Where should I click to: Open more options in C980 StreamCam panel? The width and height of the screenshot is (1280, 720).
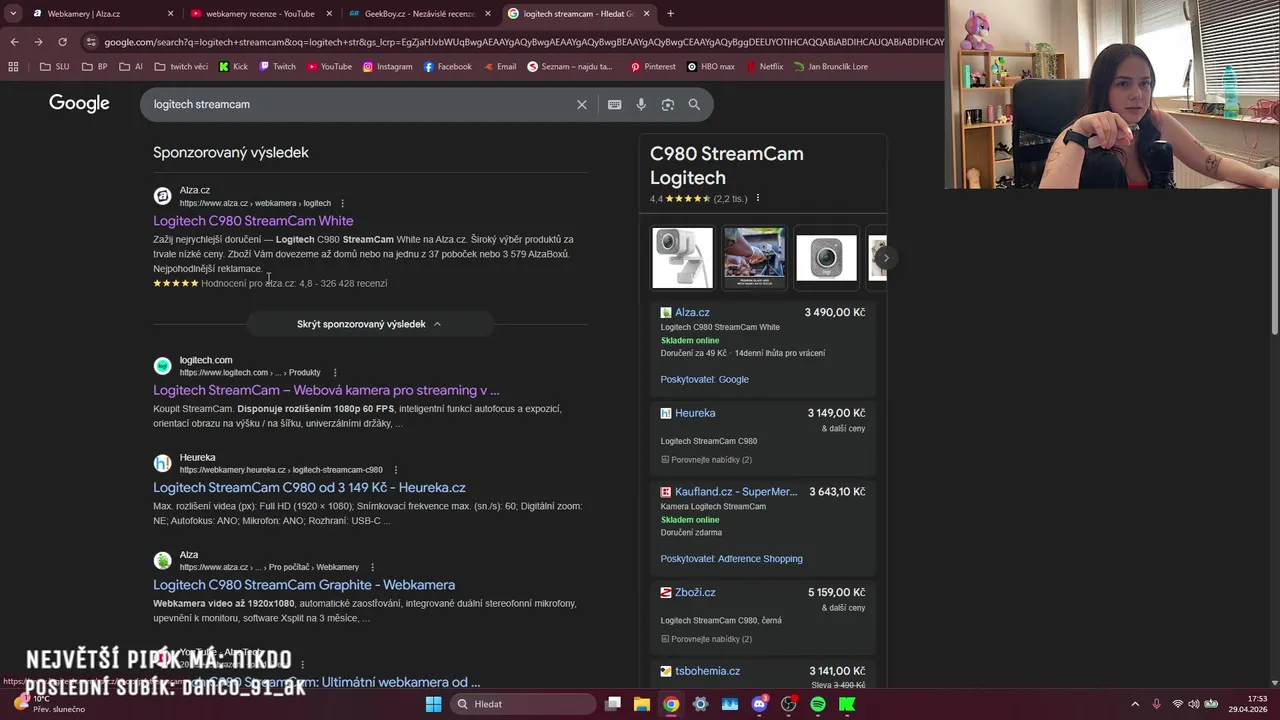click(x=757, y=198)
